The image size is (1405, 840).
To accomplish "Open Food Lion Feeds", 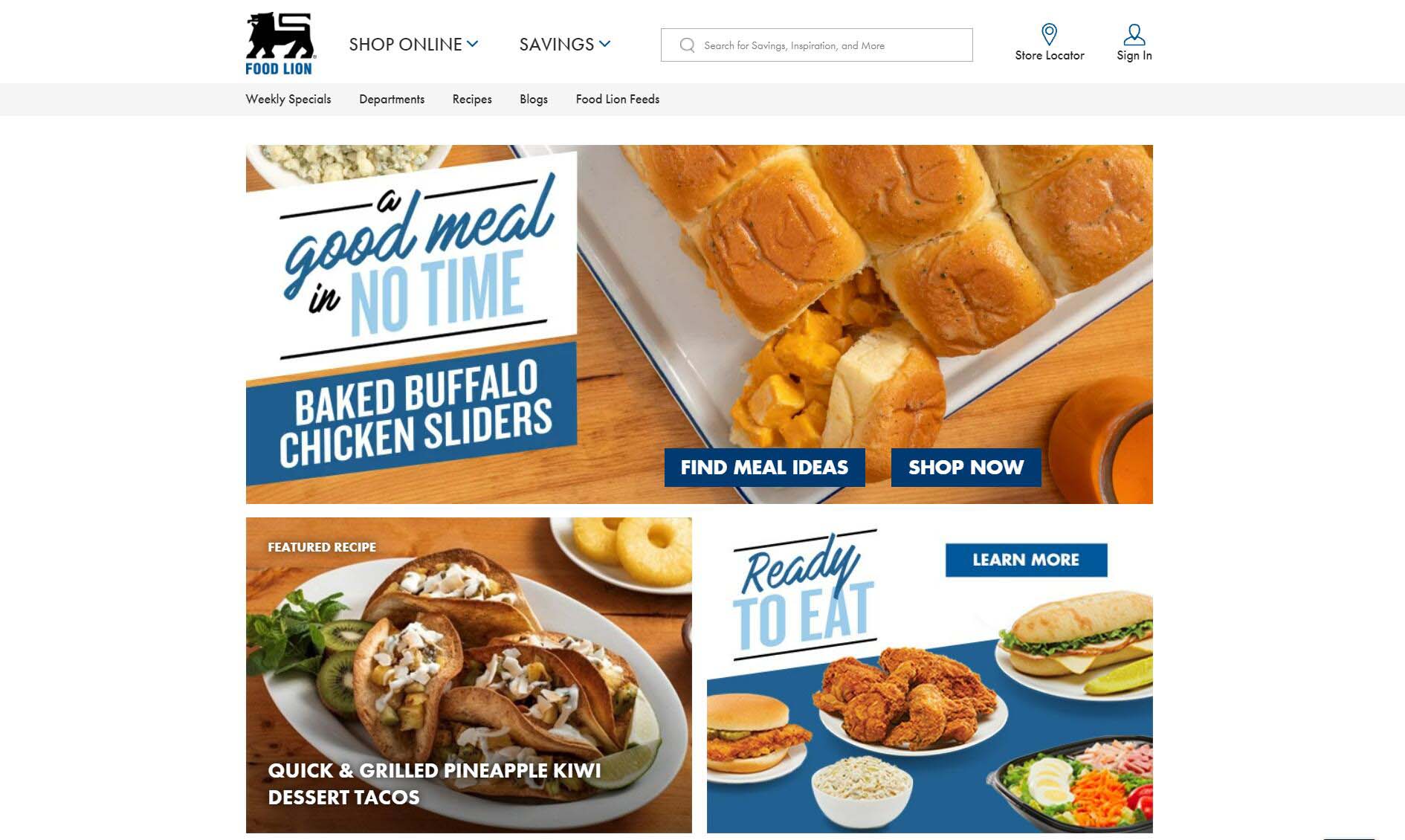I will (x=618, y=99).
